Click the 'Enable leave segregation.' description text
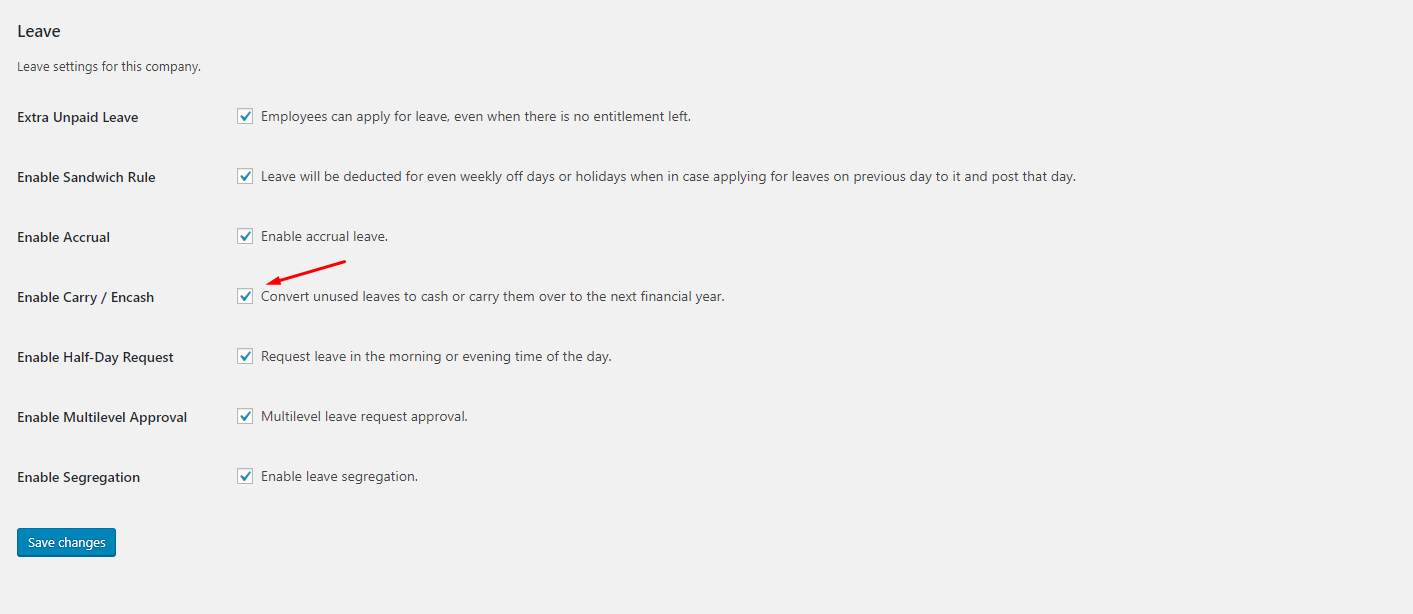 (x=339, y=476)
